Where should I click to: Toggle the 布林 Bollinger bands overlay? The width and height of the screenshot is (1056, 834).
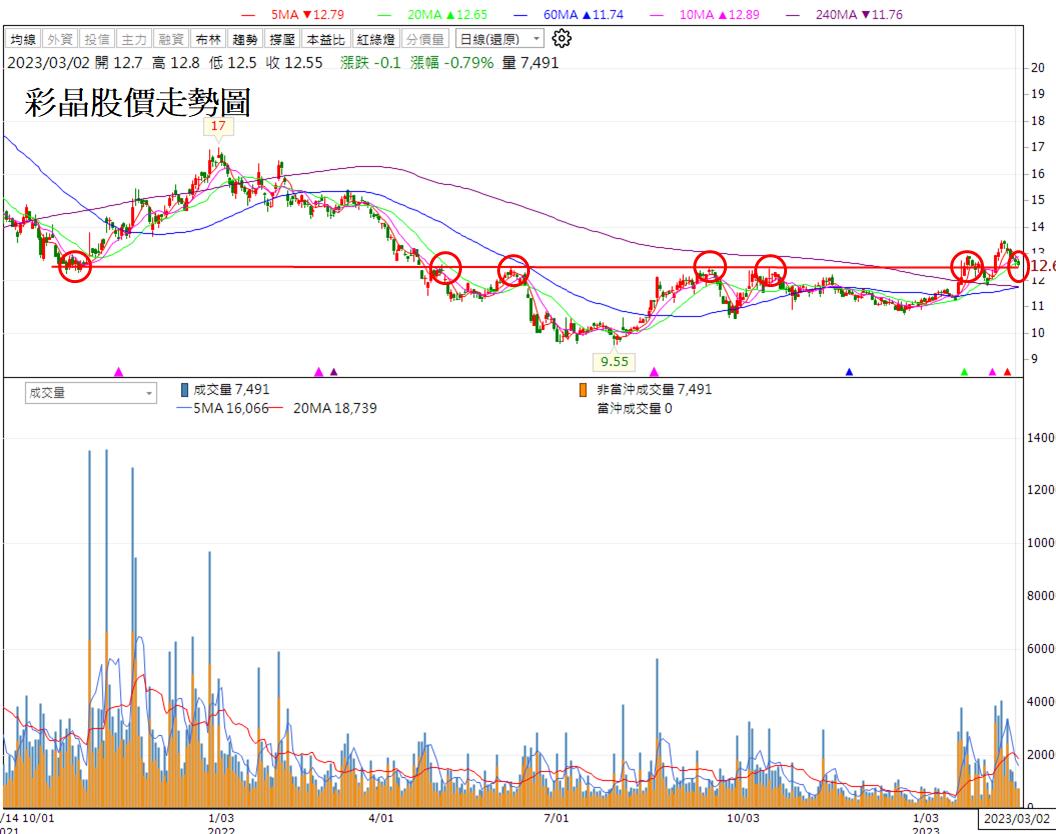point(206,39)
